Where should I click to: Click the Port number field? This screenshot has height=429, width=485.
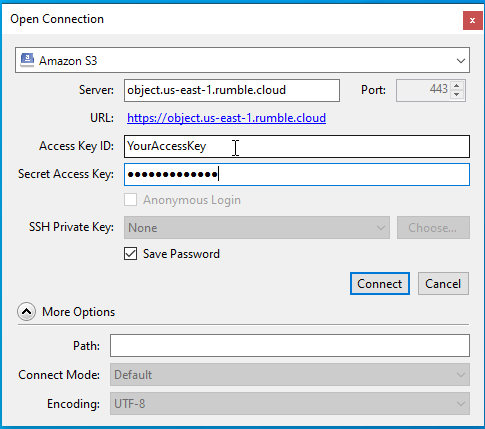pyautogui.click(x=423, y=90)
